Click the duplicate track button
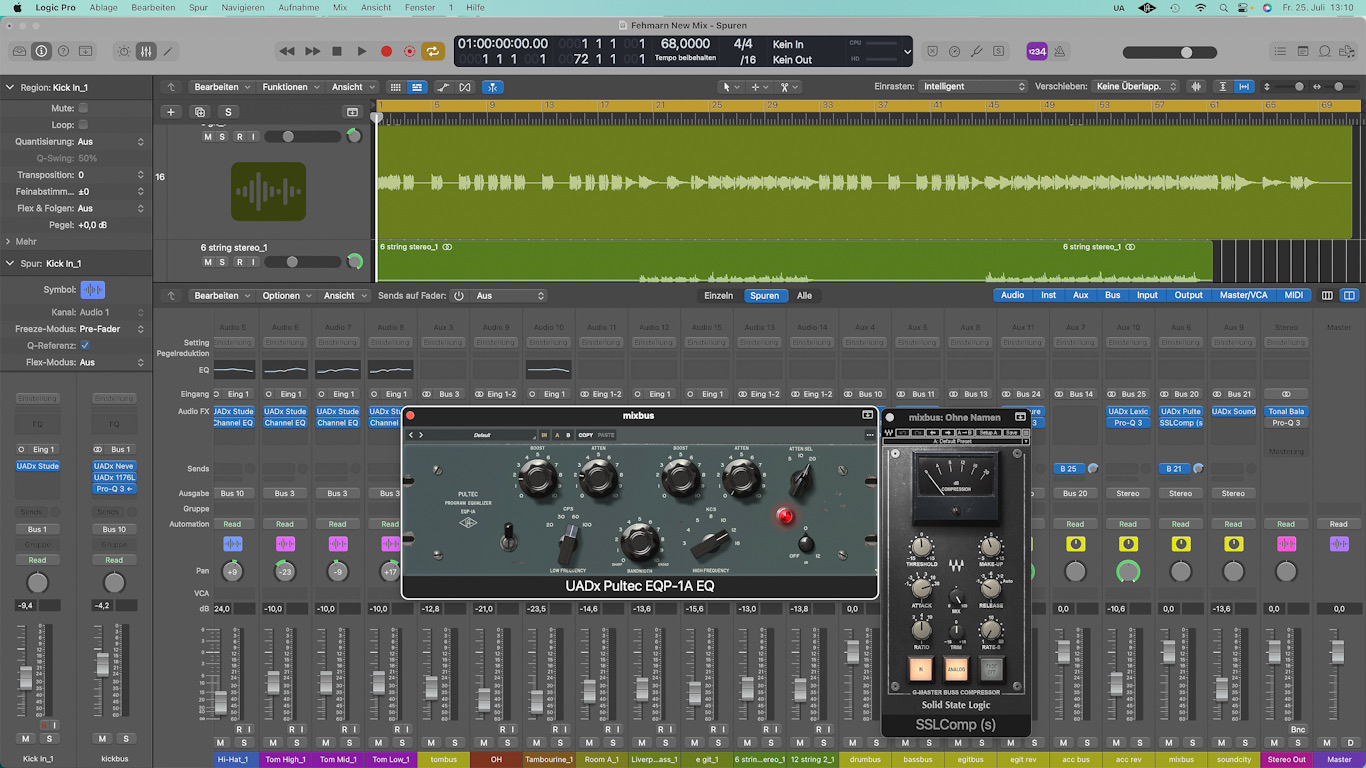Viewport: 1366px width, 768px height. coord(199,112)
